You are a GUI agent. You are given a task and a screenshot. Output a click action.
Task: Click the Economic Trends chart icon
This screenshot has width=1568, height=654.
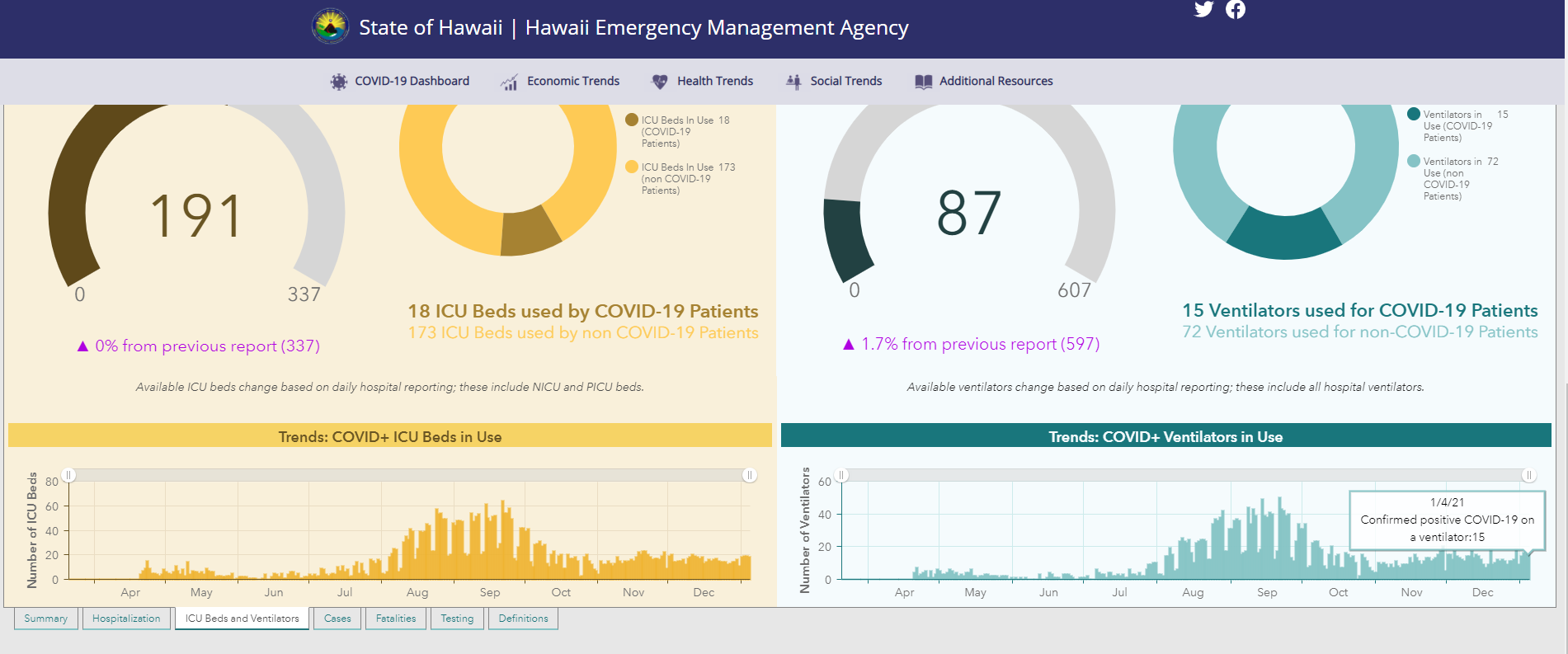(x=509, y=82)
